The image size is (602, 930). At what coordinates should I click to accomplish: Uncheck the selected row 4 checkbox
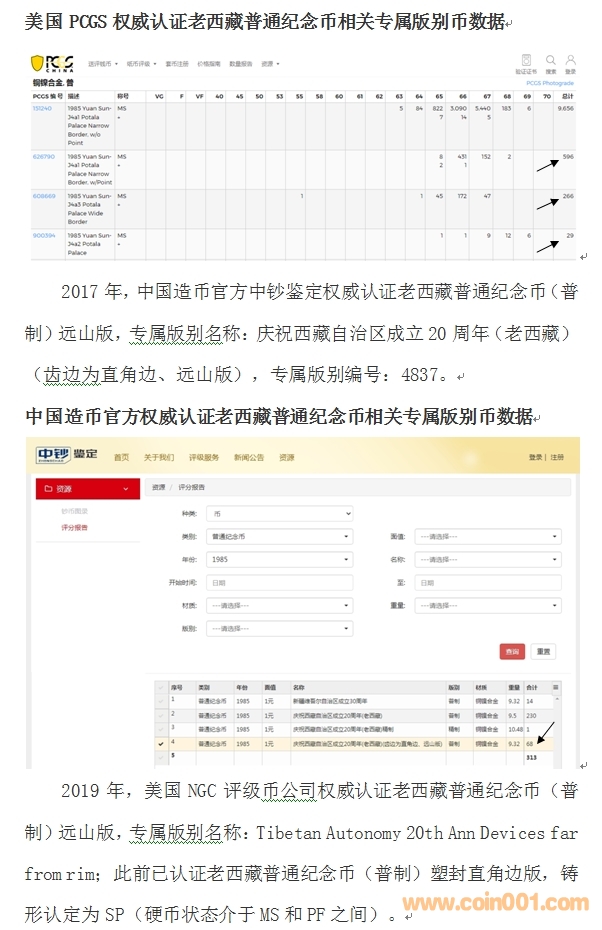161,743
